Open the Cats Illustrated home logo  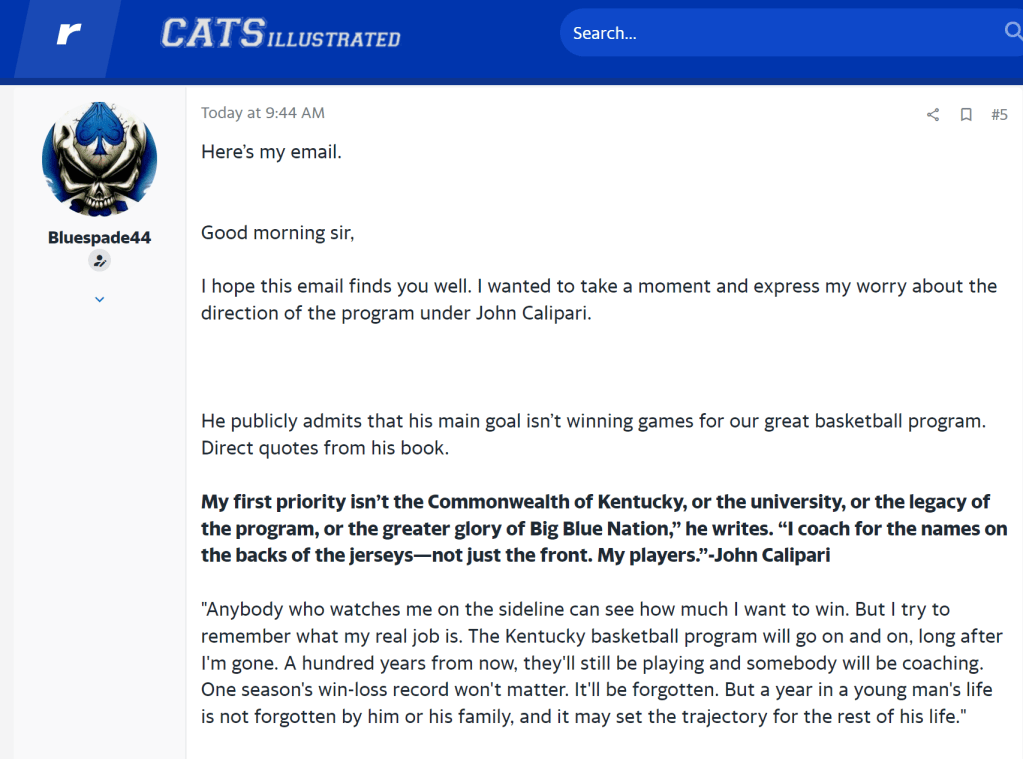[x=280, y=34]
